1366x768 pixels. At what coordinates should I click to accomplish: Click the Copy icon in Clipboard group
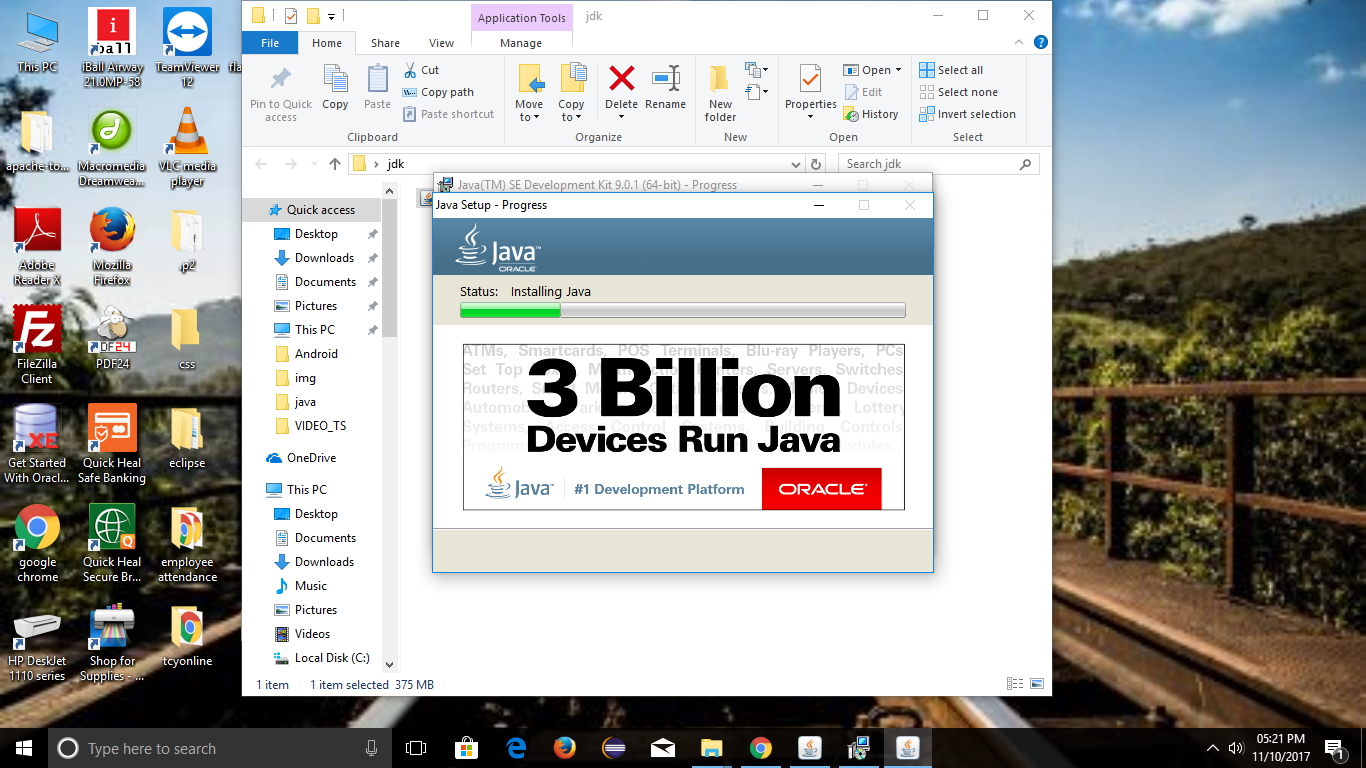(x=335, y=79)
